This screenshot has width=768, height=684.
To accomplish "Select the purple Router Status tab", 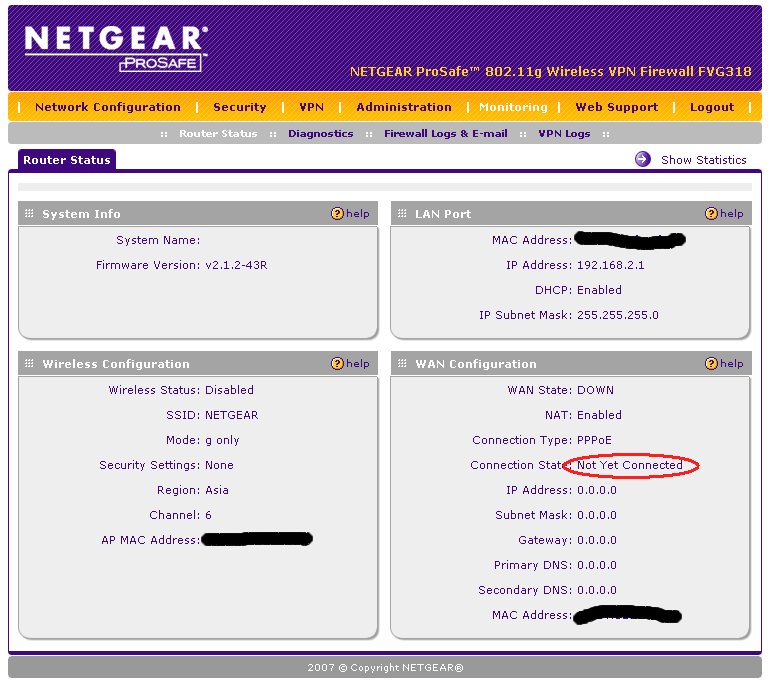I will pos(67,160).
